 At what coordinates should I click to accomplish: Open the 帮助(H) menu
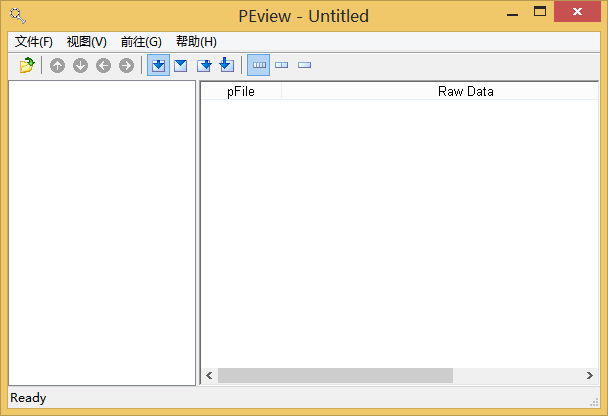[x=196, y=41]
